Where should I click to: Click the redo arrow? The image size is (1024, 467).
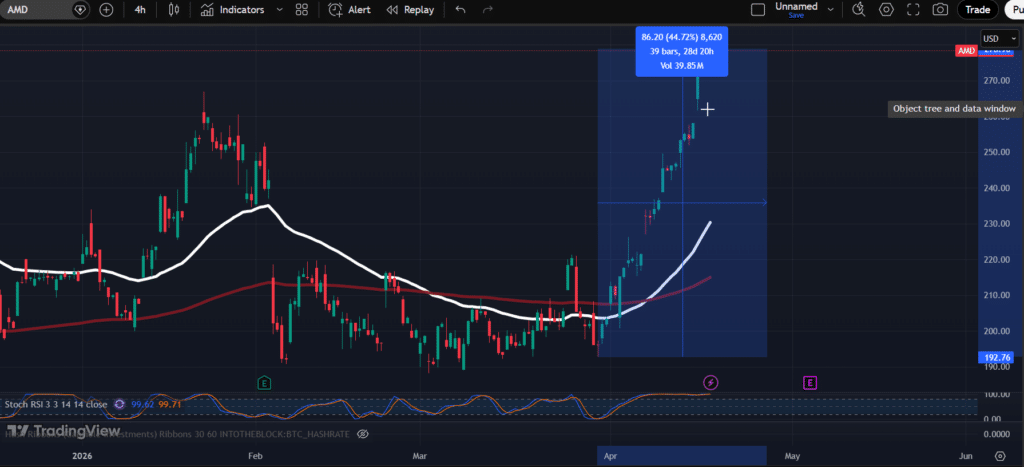488,10
